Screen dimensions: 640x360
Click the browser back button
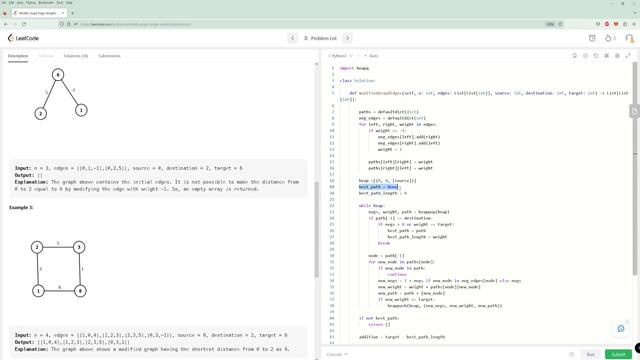(x=6, y=24)
